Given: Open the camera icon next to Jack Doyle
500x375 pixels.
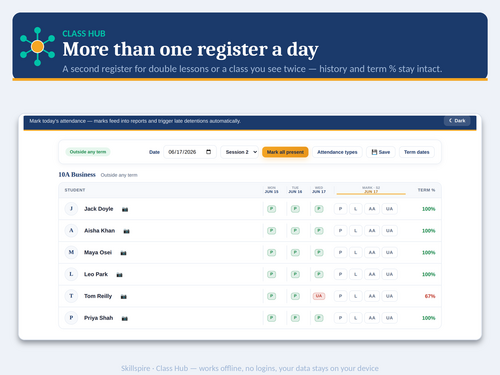Looking at the screenshot, I should (x=125, y=209).
